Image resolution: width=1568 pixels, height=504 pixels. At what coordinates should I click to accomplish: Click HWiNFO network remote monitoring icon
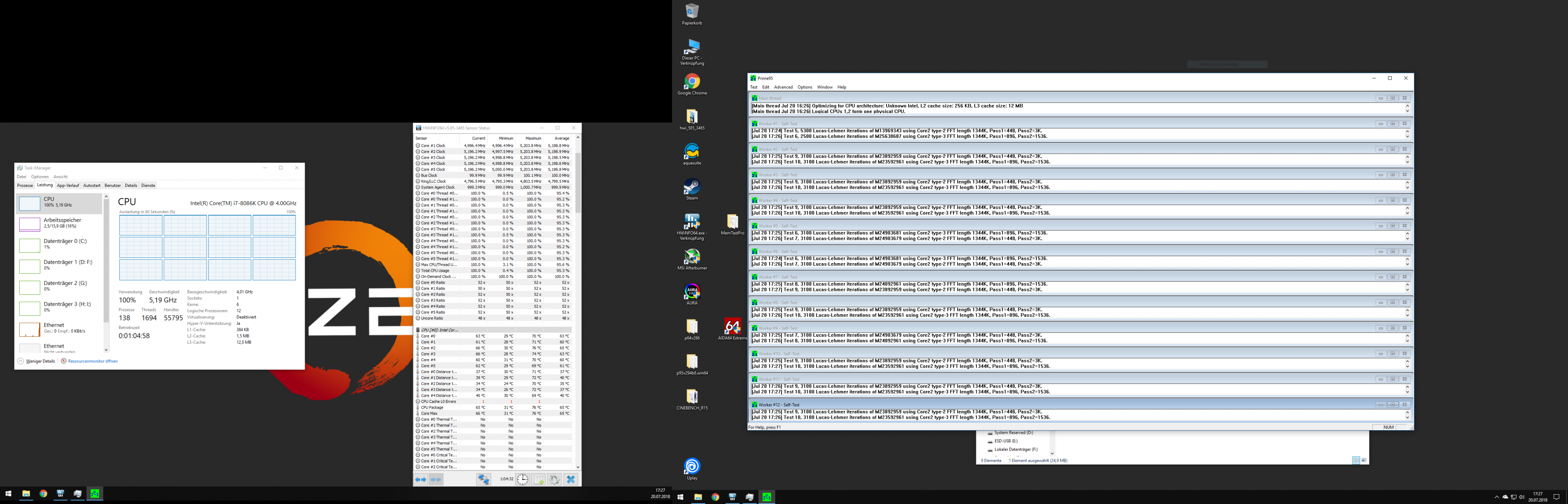[483, 480]
